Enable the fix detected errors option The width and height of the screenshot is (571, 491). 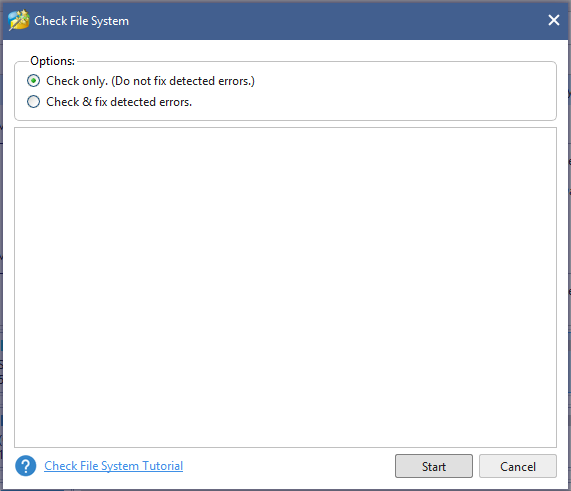coord(34,102)
